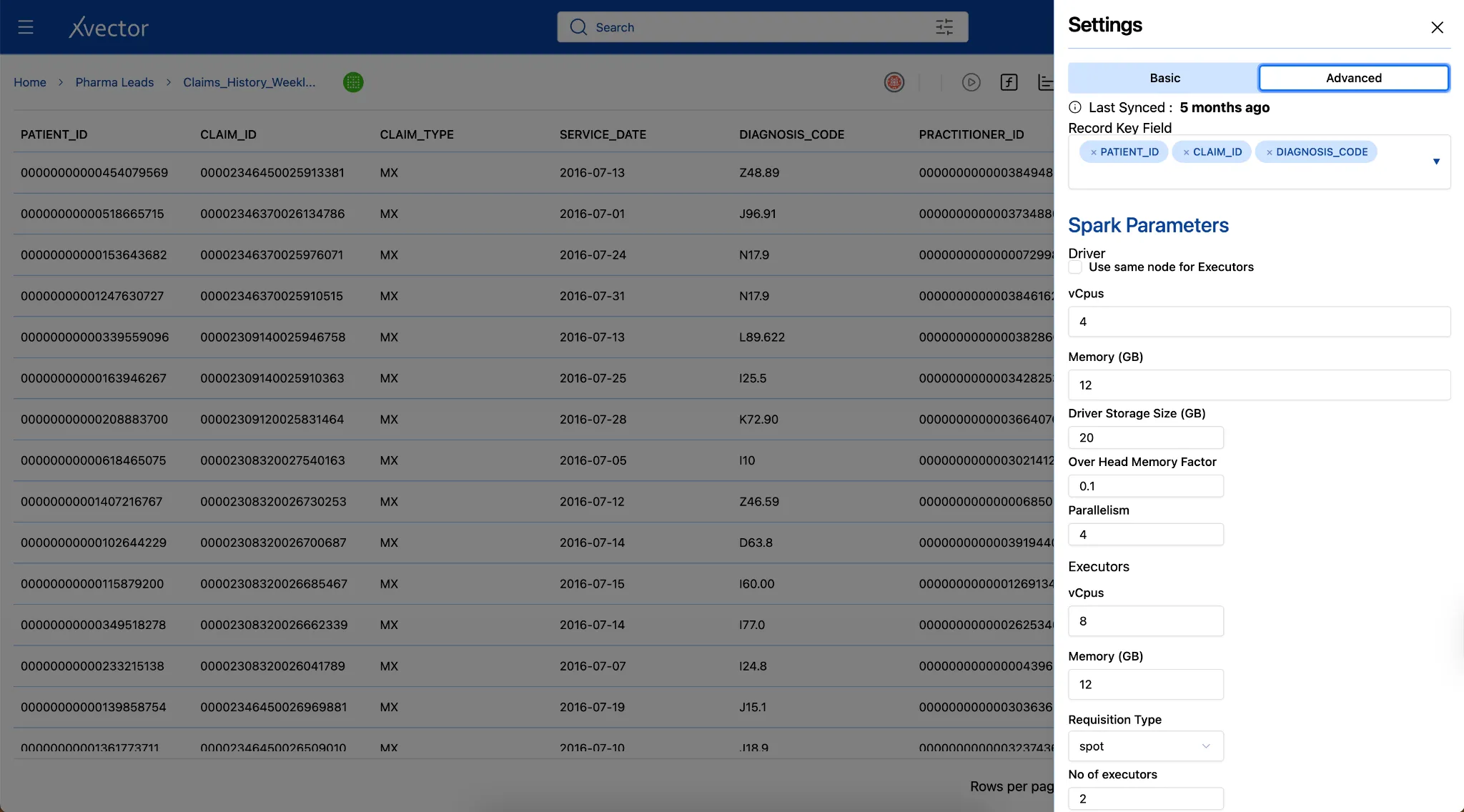Click the Last Synced info icon
Image resolution: width=1464 pixels, height=812 pixels.
[1074, 107]
